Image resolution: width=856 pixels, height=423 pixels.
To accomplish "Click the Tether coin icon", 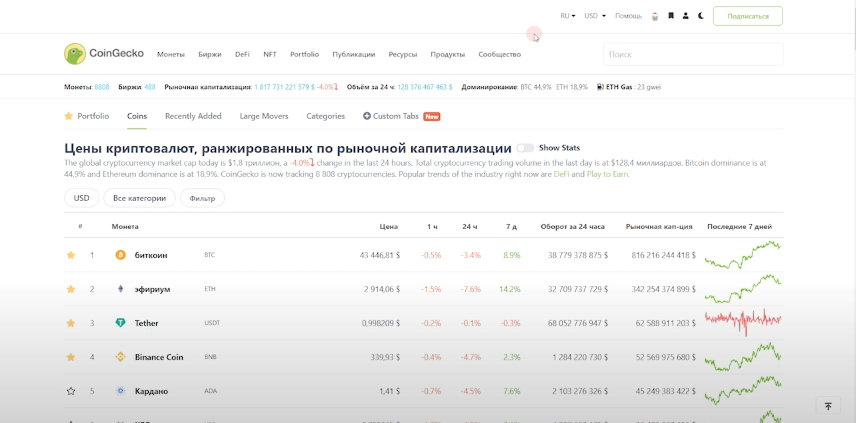I will pyautogui.click(x=120, y=323).
